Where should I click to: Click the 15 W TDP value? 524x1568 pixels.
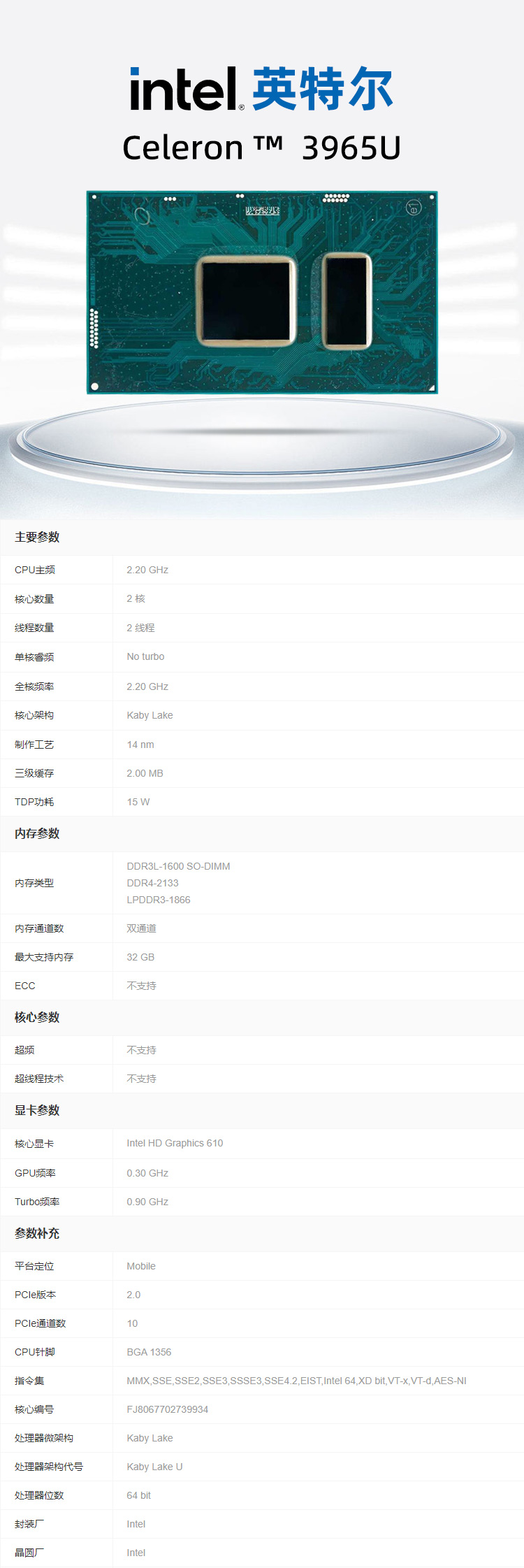tap(138, 802)
